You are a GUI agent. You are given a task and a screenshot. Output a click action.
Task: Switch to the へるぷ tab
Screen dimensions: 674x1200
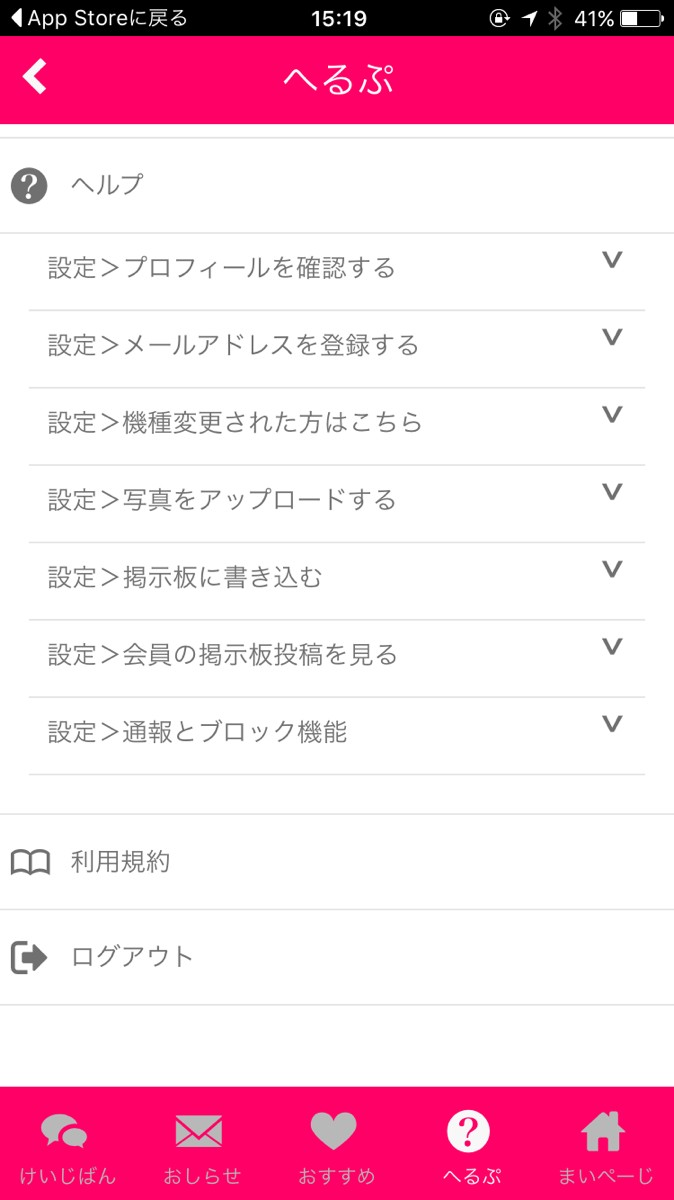469,1145
